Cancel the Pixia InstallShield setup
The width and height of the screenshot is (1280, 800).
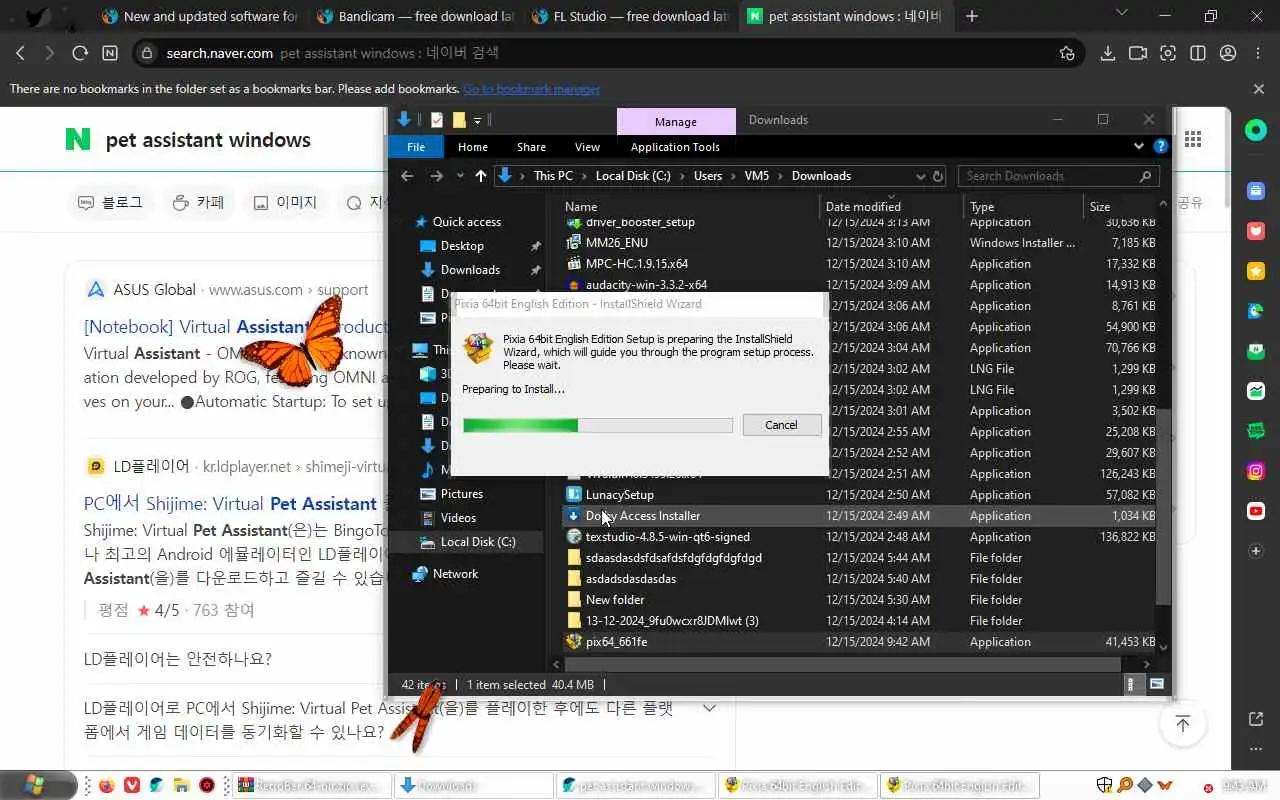[x=781, y=425]
